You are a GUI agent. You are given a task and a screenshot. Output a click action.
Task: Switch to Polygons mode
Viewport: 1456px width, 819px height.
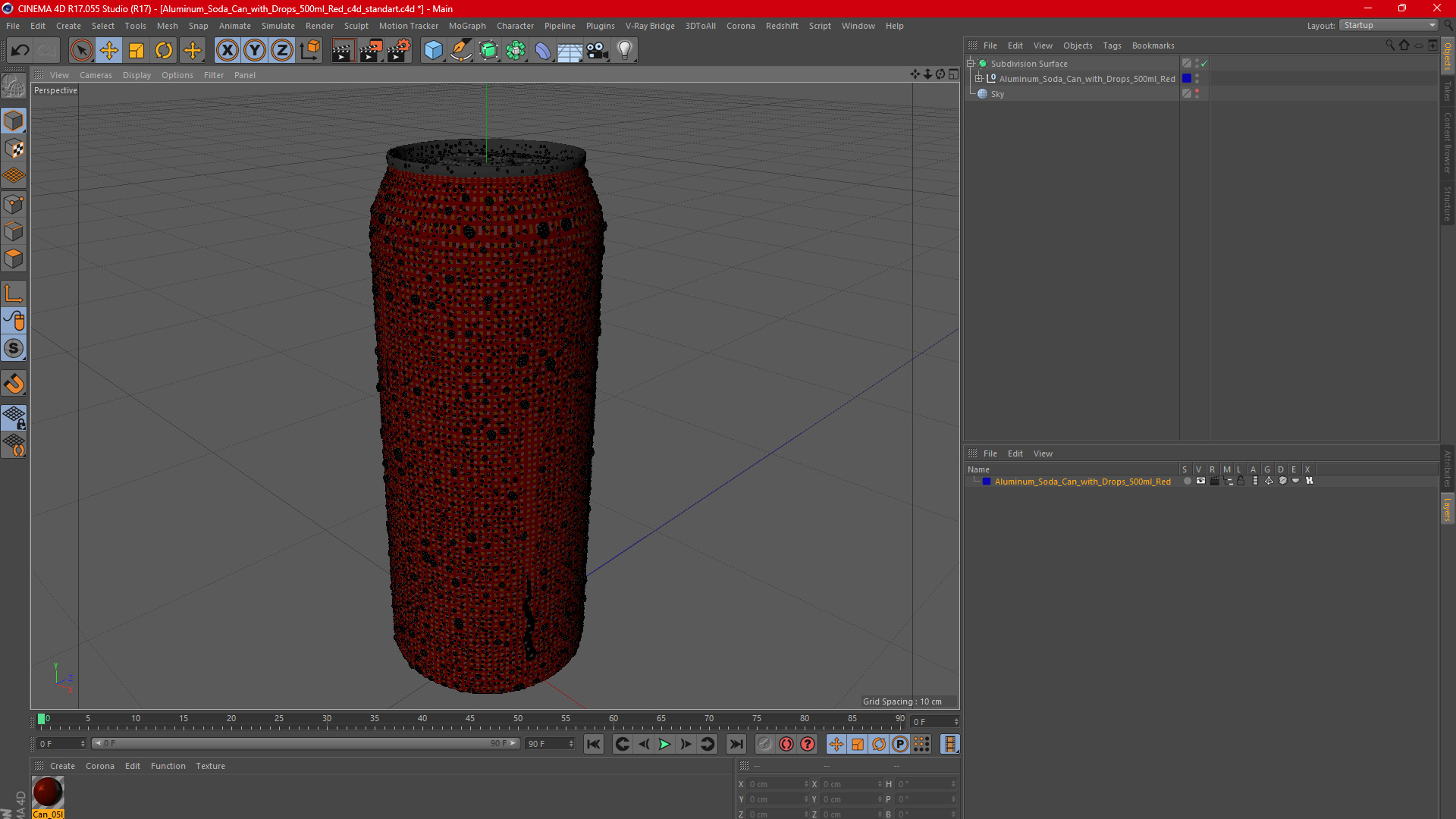[14, 259]
